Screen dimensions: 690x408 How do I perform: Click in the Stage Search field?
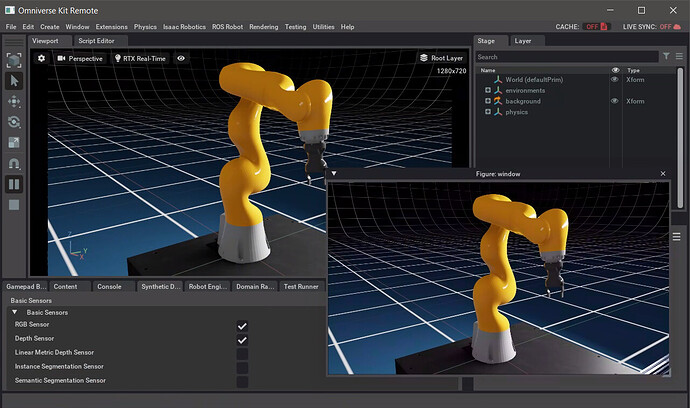coord(567,57)
